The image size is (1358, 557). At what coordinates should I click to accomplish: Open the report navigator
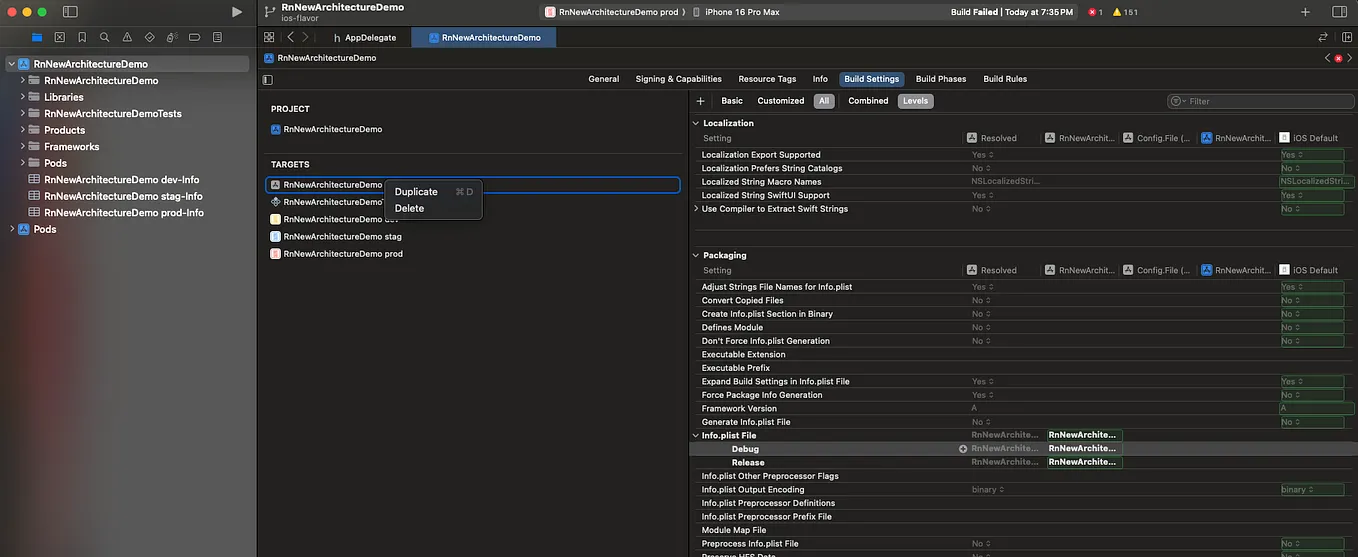pyautogui.click(x=217, y=37)
